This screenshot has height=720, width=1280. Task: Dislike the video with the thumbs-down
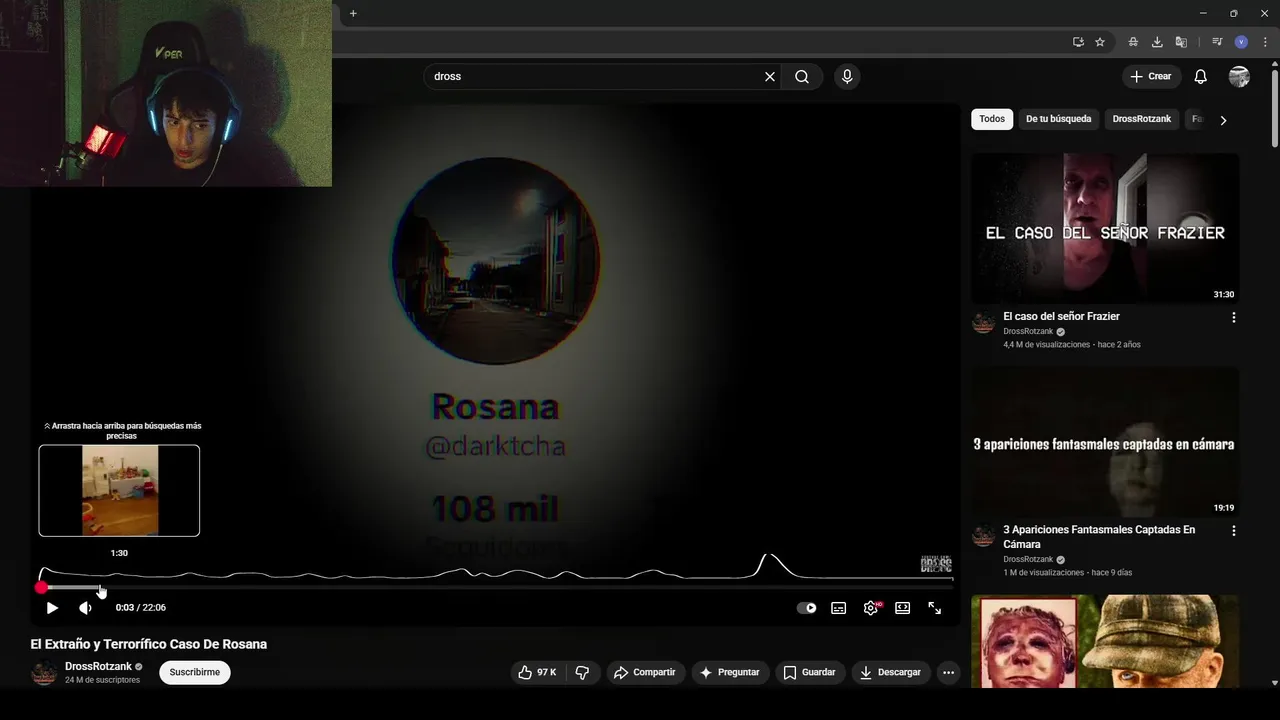[583, 673]
